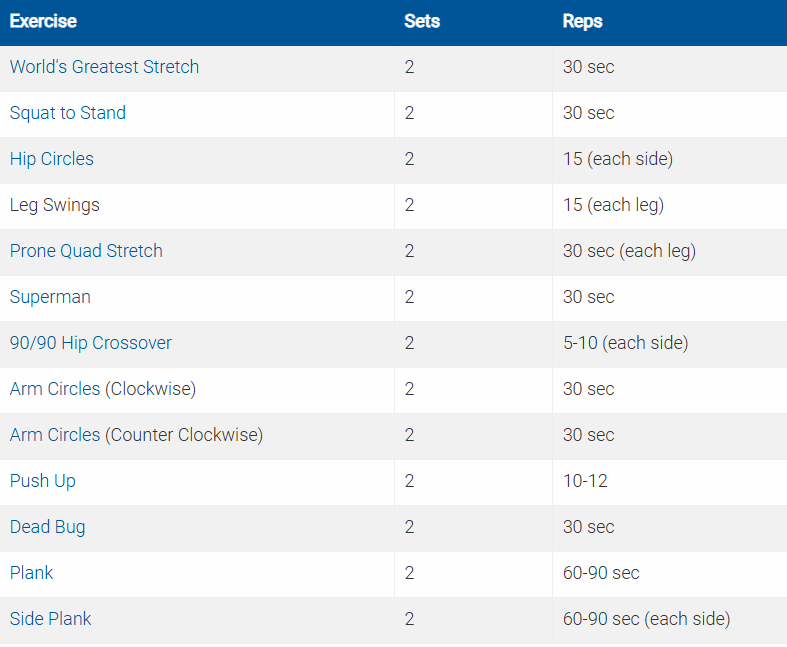
Task: Click the Exercise column header
Action: [x=43, y=21]
